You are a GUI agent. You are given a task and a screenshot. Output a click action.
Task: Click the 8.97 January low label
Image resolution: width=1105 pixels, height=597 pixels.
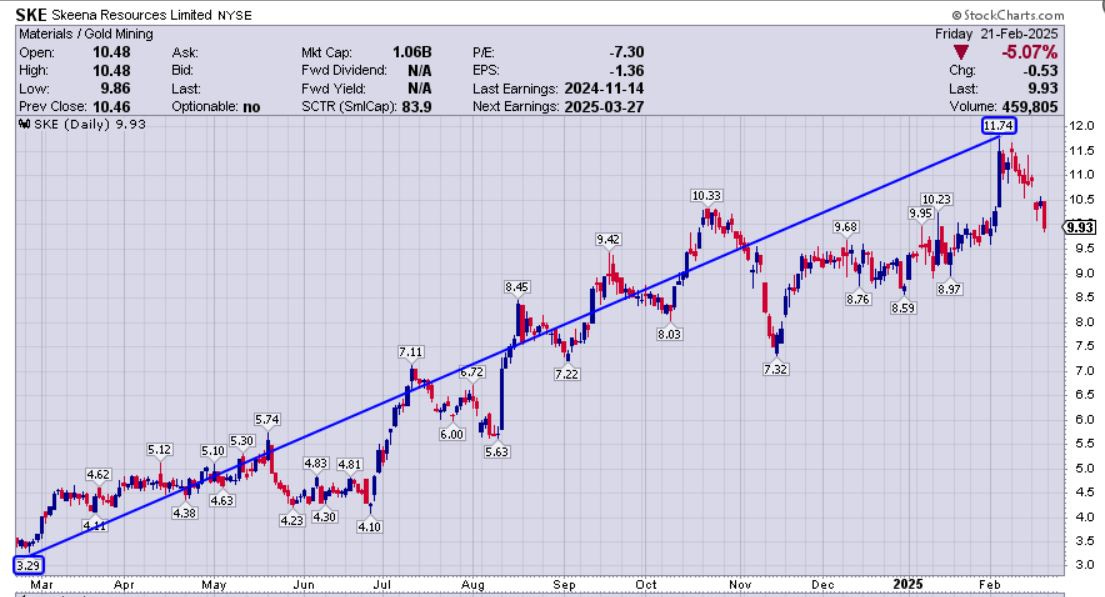pyautogui.click(x=949, y=289)
